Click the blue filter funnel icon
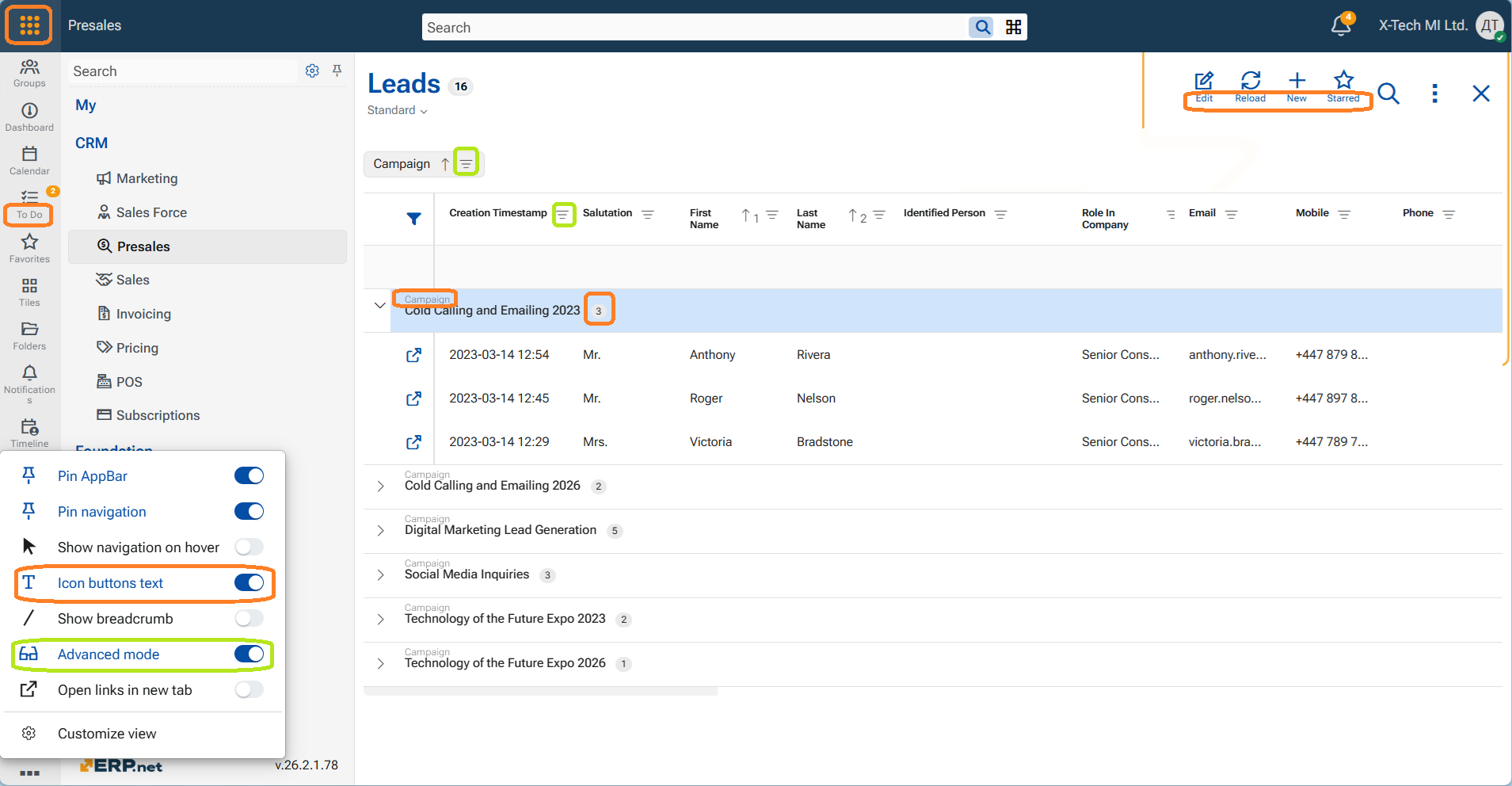Viewport: 1512px width, 786px height. click(x=413, y=219)
